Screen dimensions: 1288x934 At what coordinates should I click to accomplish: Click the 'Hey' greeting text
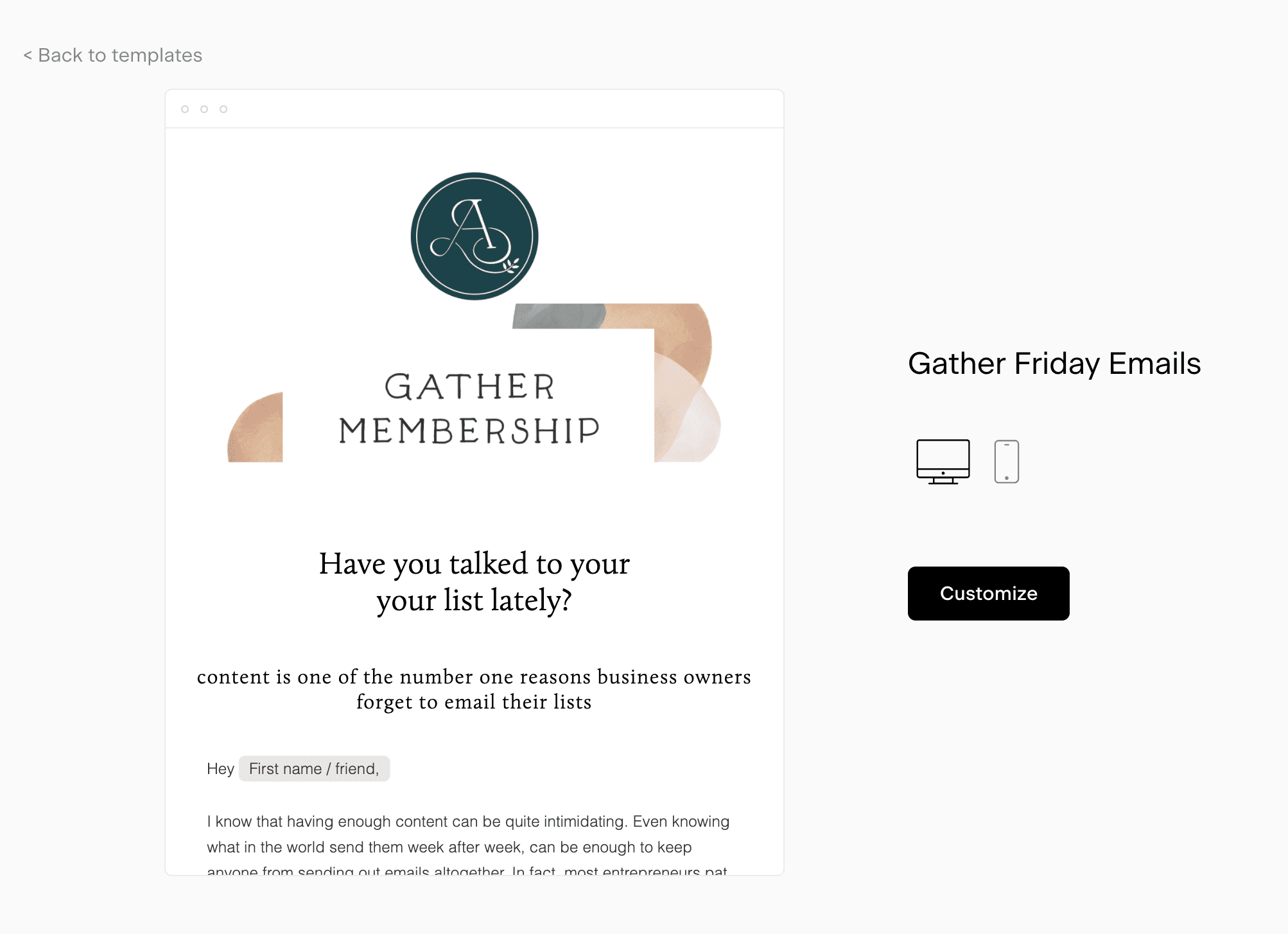[220, 769]
